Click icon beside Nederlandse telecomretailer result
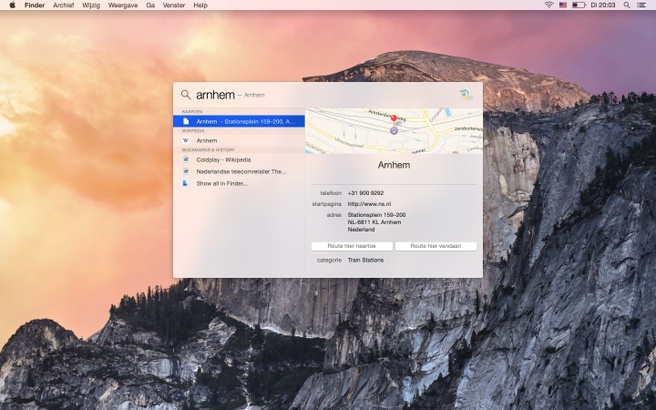 coord(186,171)
